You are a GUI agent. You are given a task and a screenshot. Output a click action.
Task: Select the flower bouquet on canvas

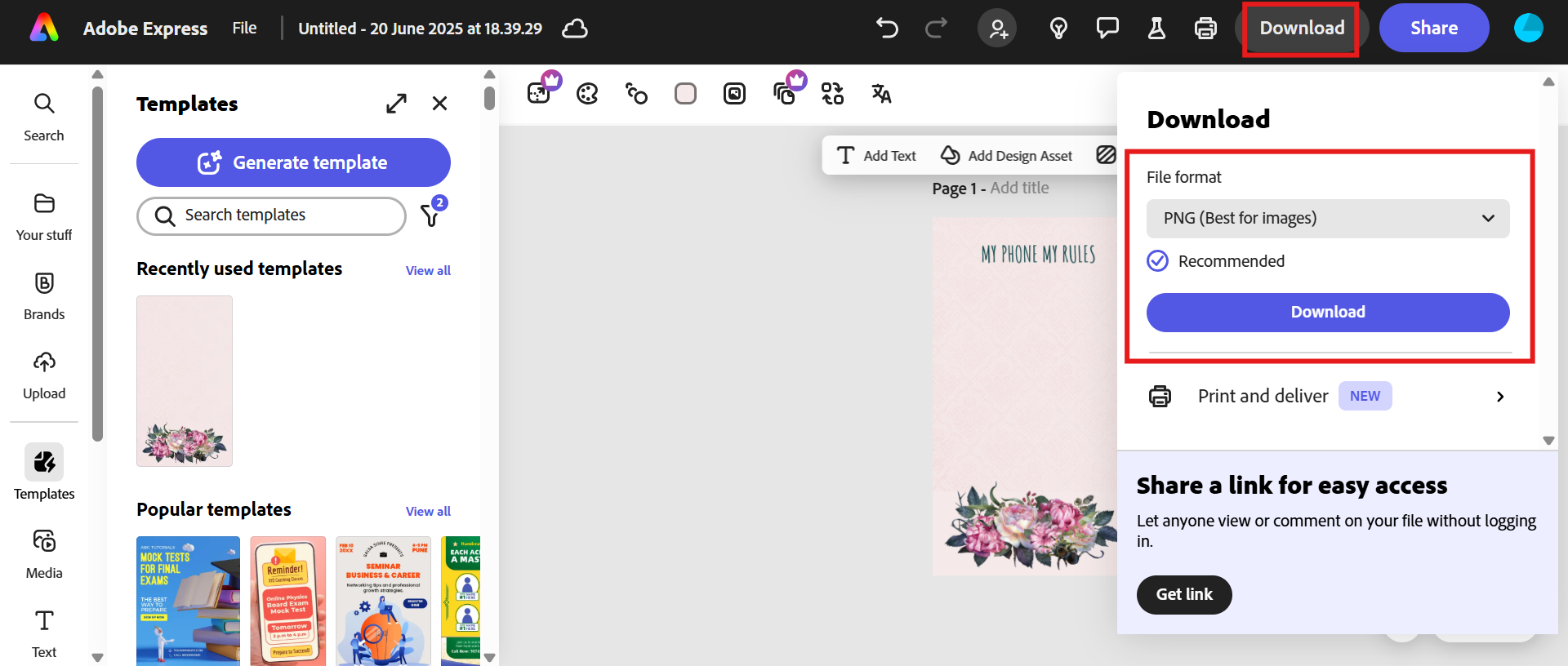[x=1030, y=526]
